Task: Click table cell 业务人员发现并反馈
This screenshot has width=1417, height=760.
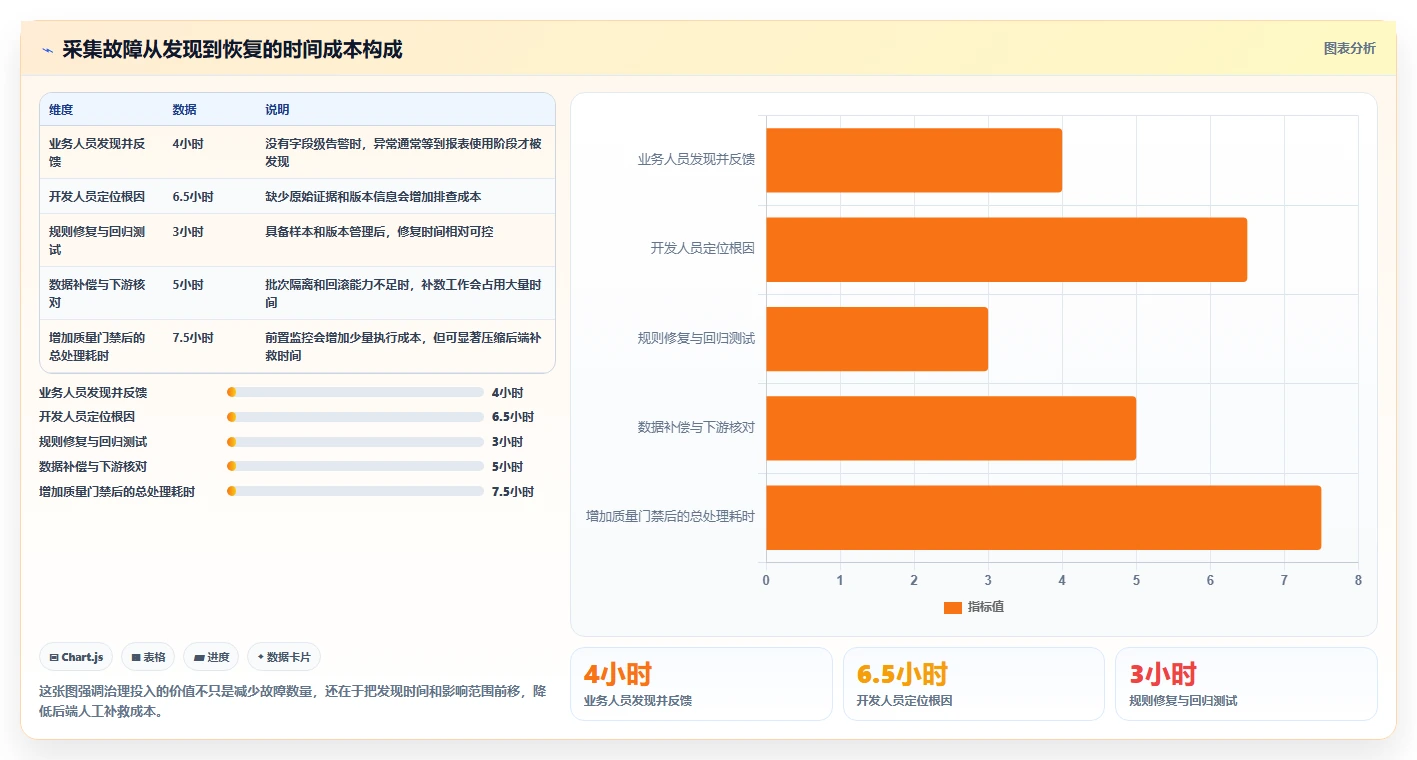Action: (x=101, y=152)
